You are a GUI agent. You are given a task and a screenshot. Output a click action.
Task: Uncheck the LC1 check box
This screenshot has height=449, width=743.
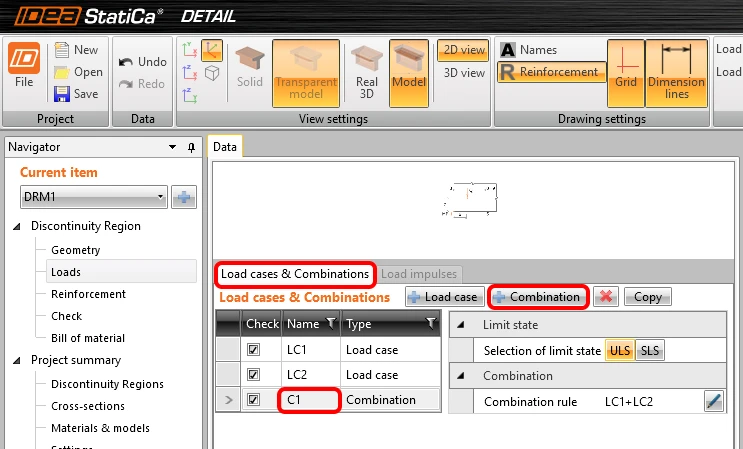tap(253, 350)
